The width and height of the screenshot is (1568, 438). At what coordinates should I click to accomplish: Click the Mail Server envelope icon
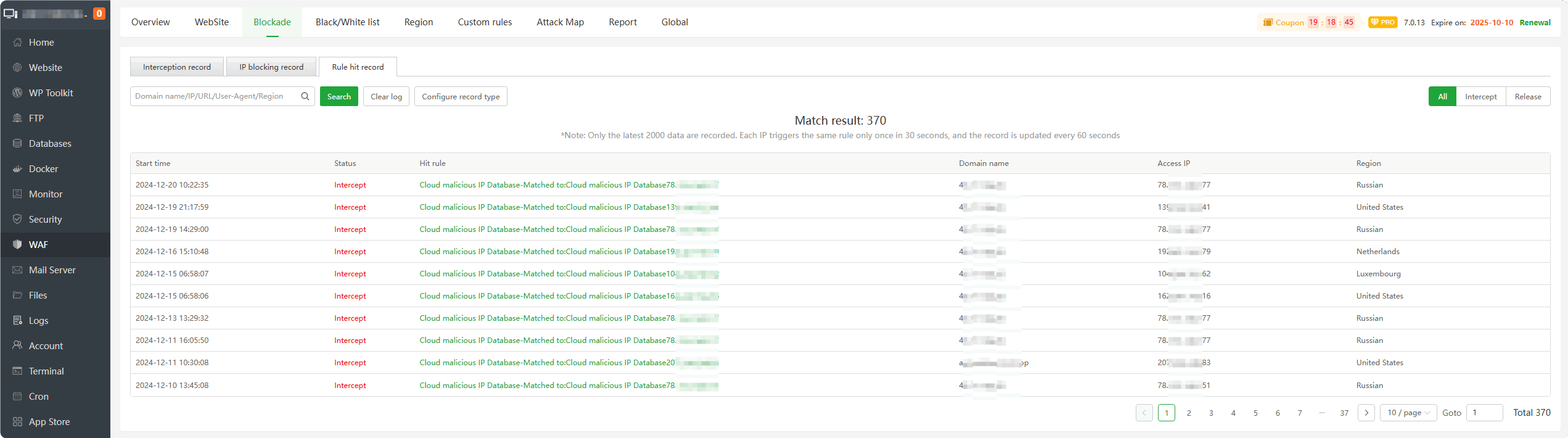pyautogui.click(x=17, y=270)
